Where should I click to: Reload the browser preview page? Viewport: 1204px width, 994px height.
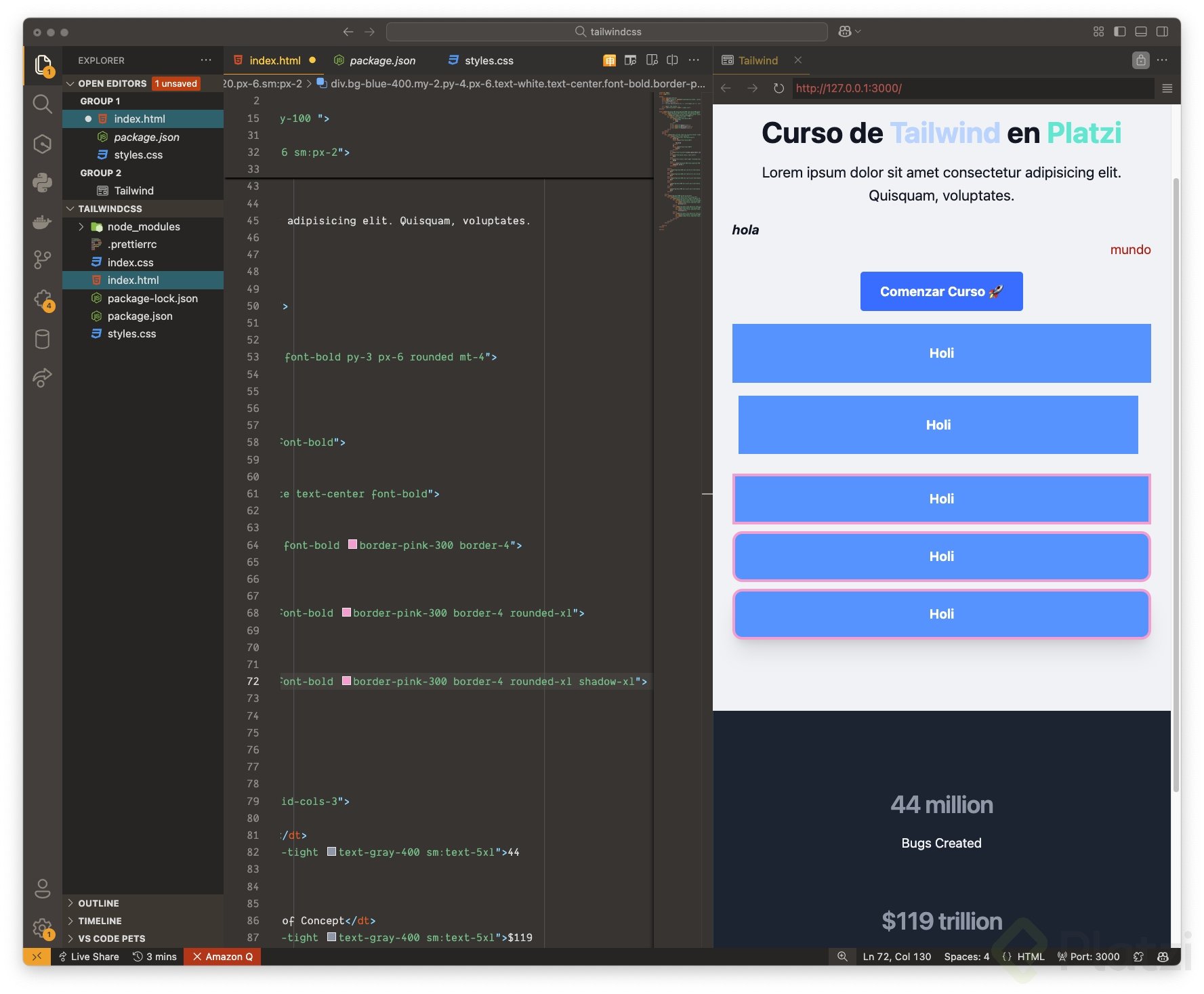pyautogui.click(x=779, y=88)
